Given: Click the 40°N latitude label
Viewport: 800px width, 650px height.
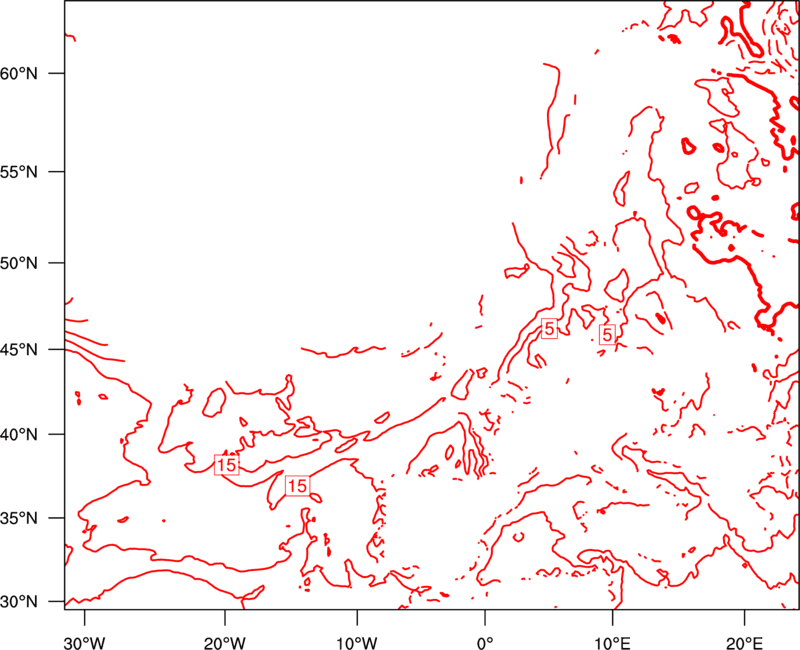Looking at the screenshot, I should click(19, 435).
